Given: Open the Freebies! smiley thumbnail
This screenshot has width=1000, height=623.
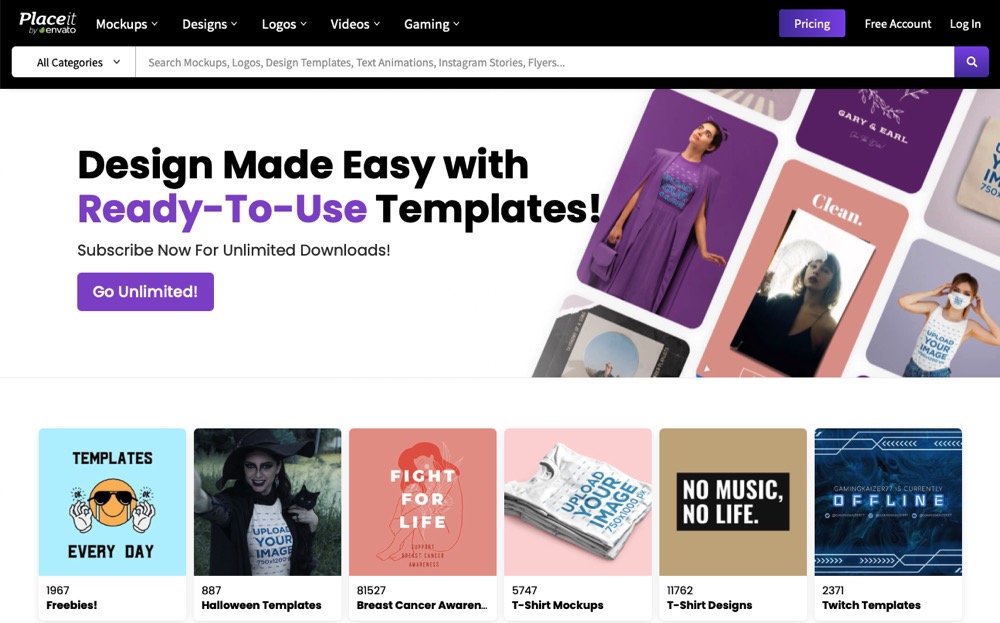Looking at the screenshot, I should click(x=112, y=502).
